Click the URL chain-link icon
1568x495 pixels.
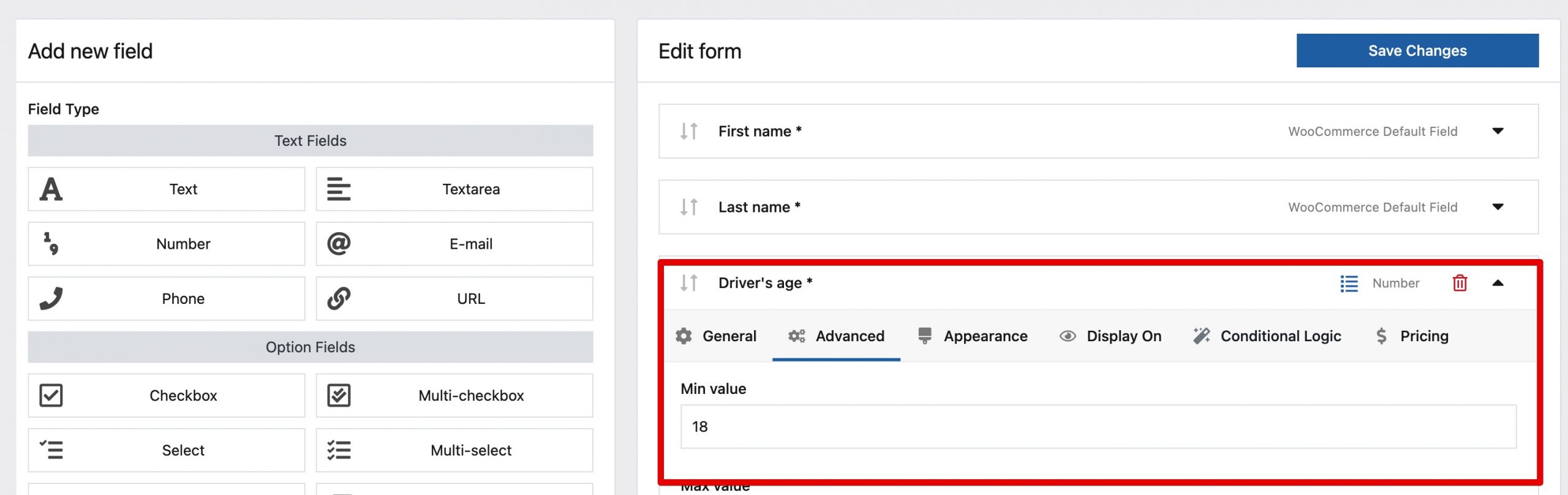click(339, 298)
